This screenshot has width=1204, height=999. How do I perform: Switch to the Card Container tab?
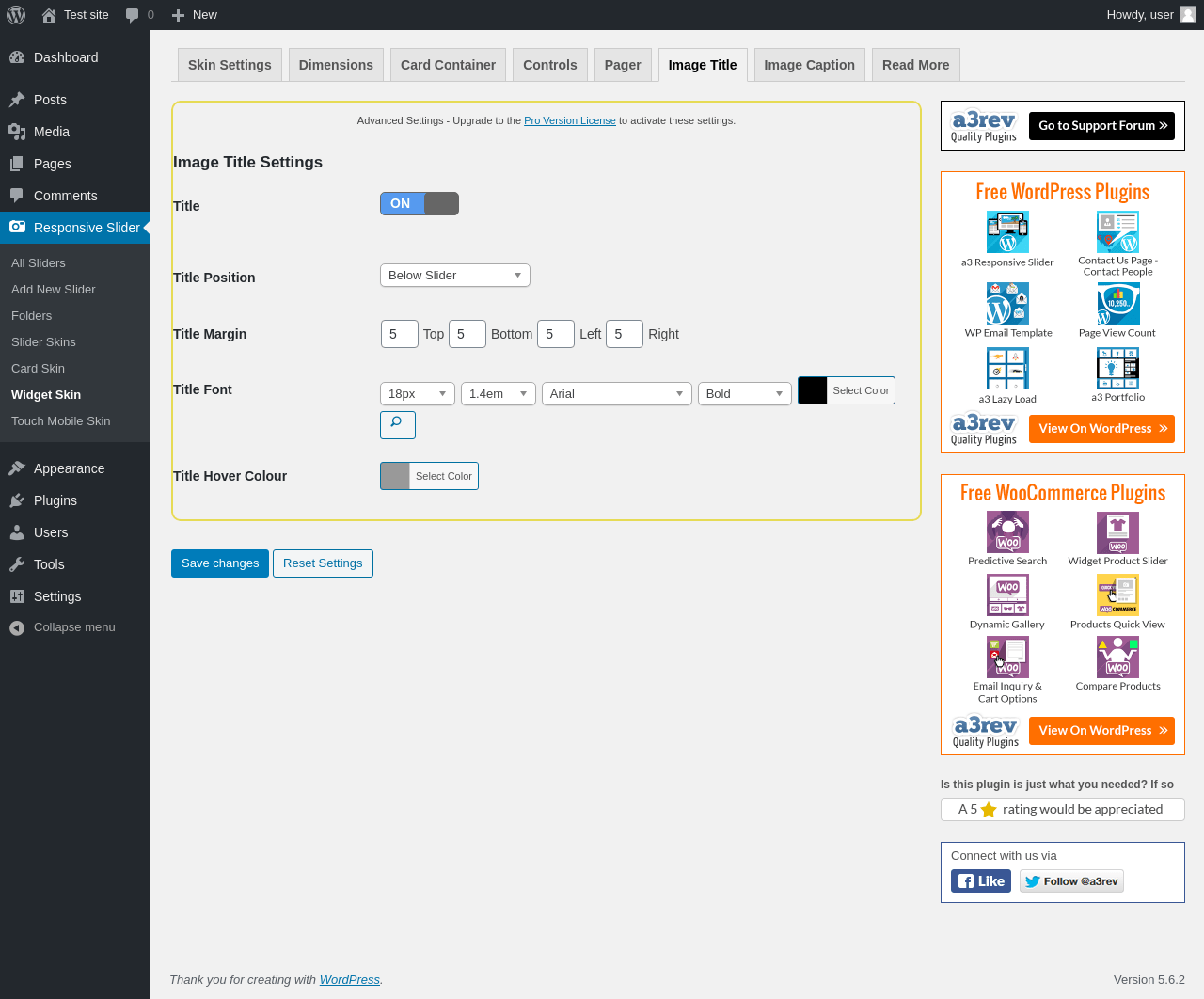tap(448, 65)
